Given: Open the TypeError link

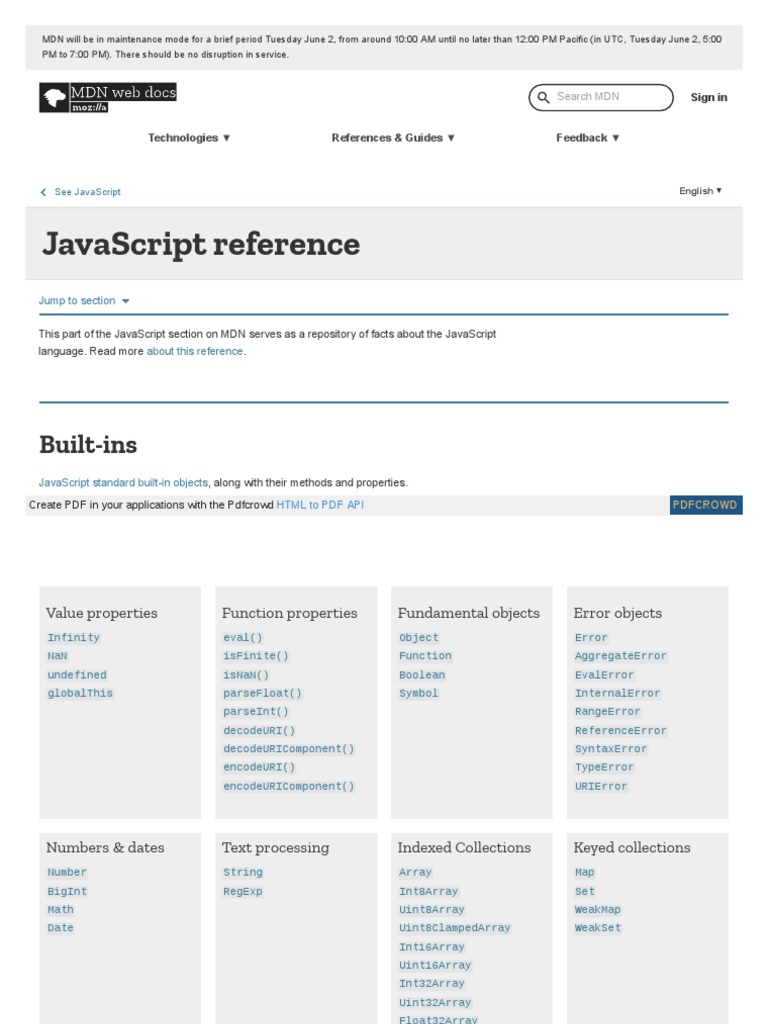Looking at the screenshot, I should (604, 767).
